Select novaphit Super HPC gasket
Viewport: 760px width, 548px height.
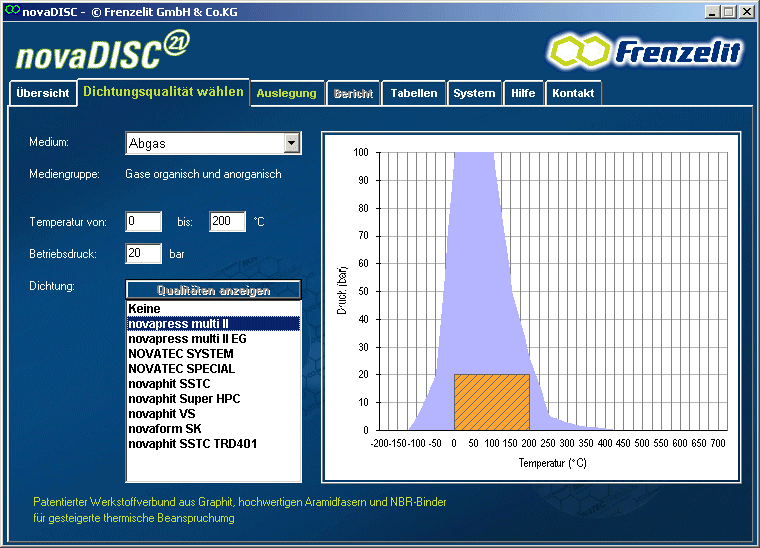tap(184, 399)
